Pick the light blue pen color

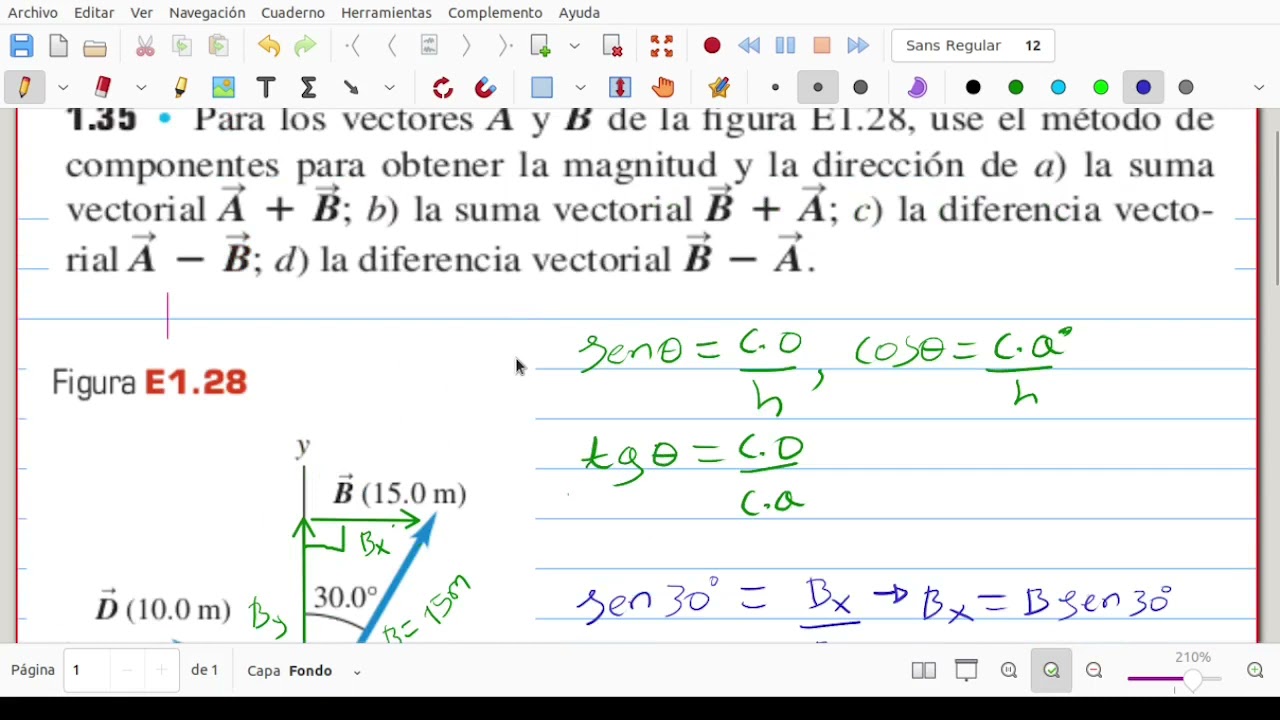pos(1058,88)
